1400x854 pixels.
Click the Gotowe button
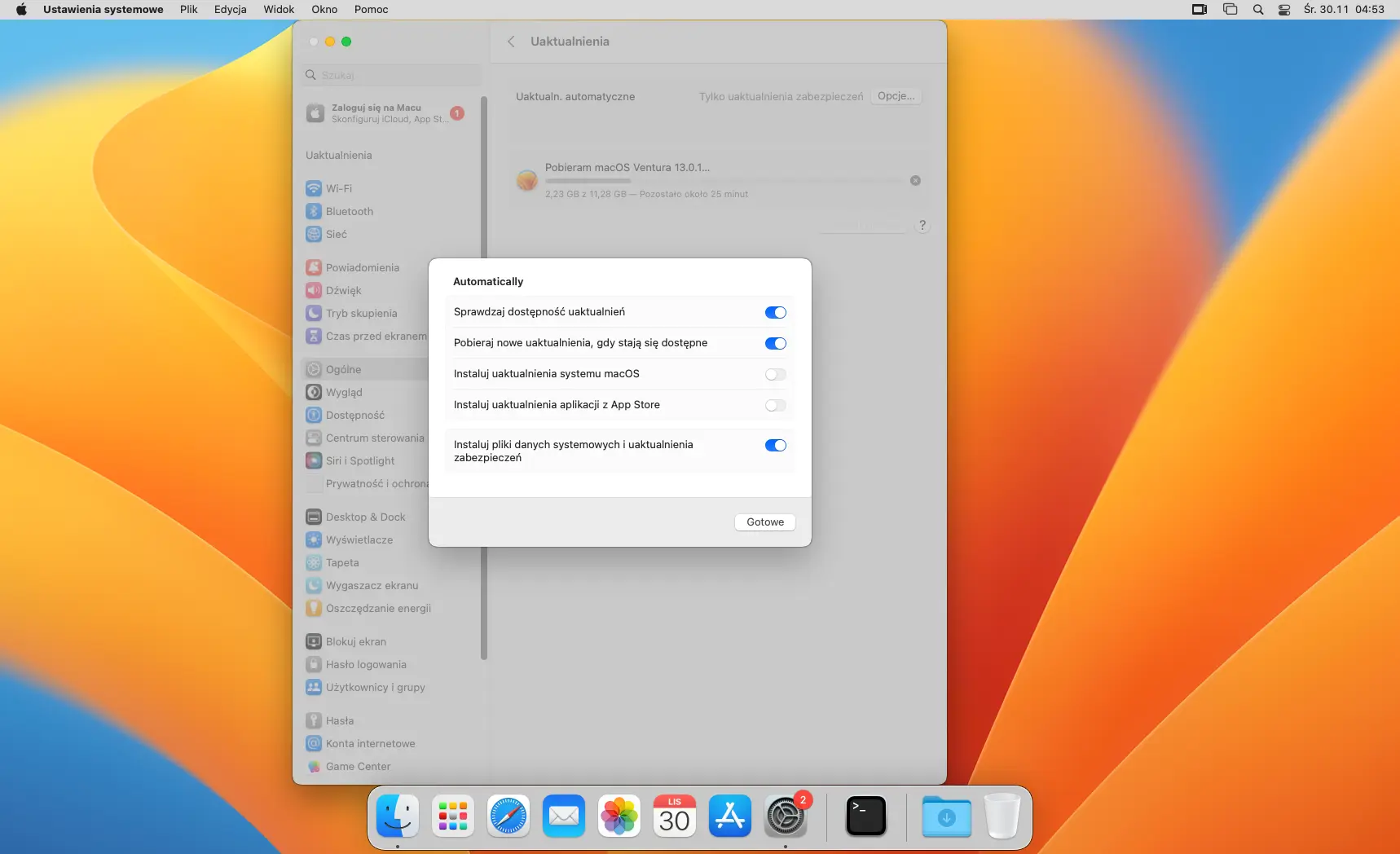765,522
